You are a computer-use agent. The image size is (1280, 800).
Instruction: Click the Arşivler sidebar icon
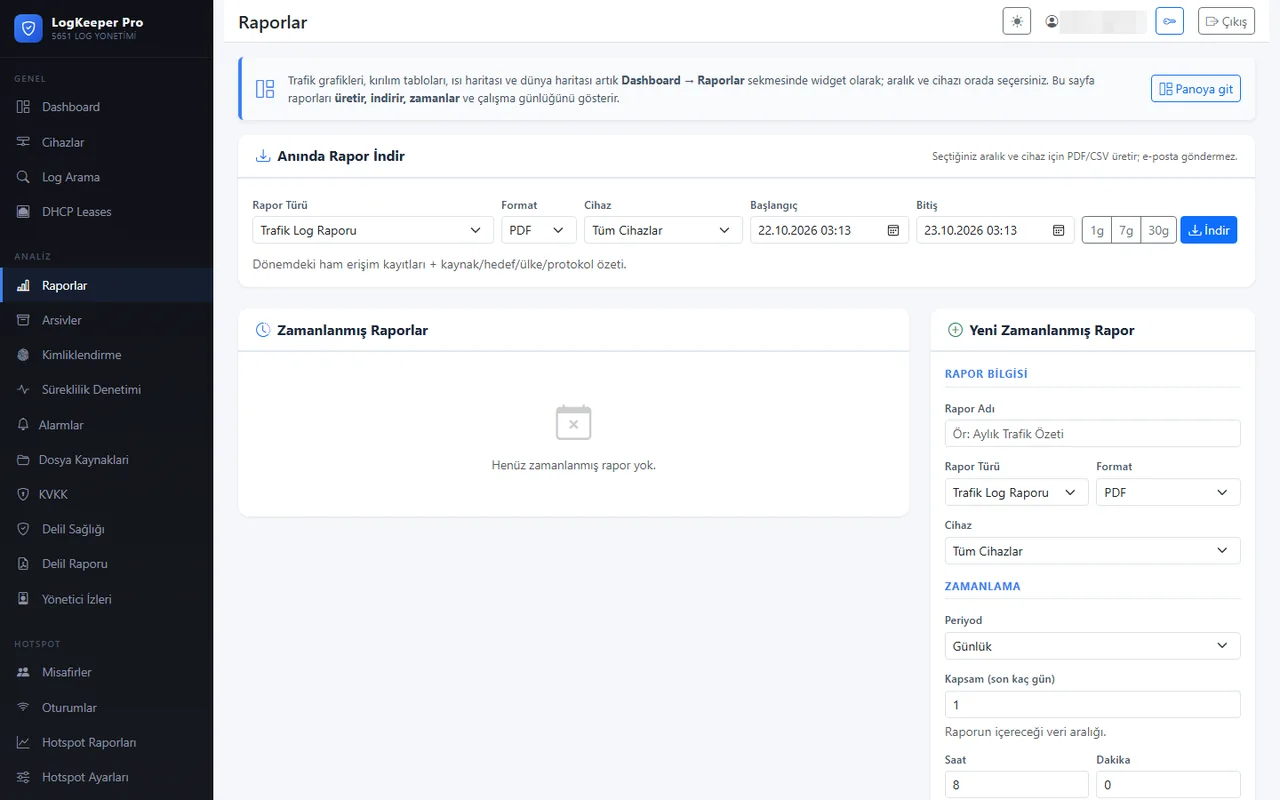(23, 320)
